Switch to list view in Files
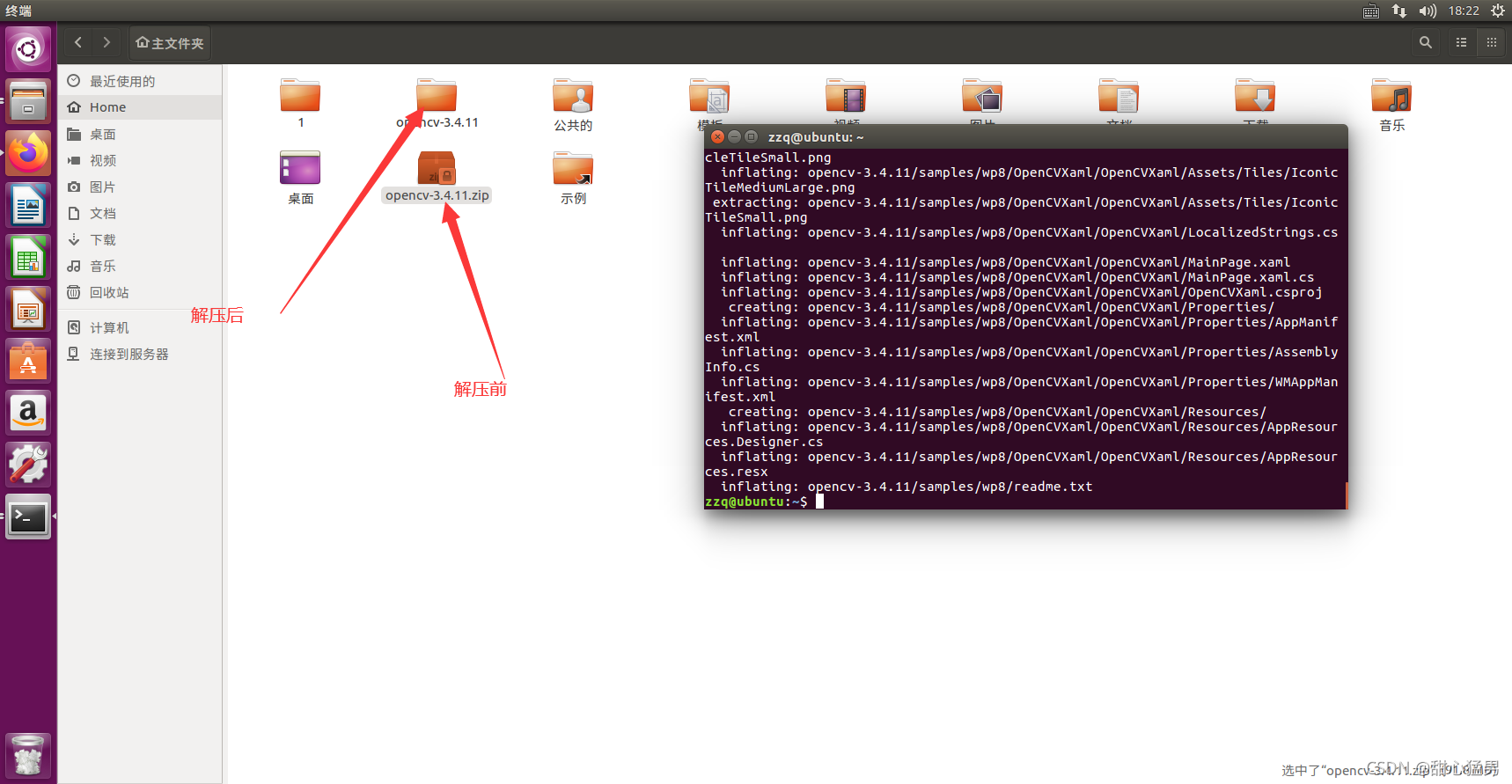The width and height of the screenshot is (1512, 784). click(x=1462, y=42)
